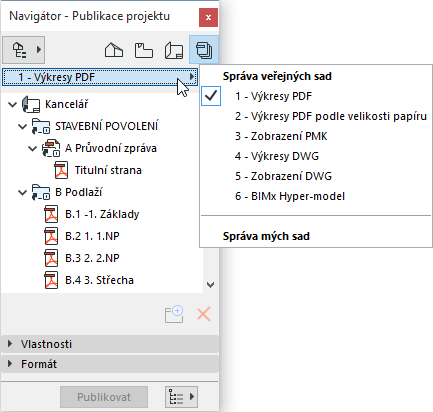Select A Průvodní zpráva tree item
The image size is (433, 412).
tap(111, 148)
